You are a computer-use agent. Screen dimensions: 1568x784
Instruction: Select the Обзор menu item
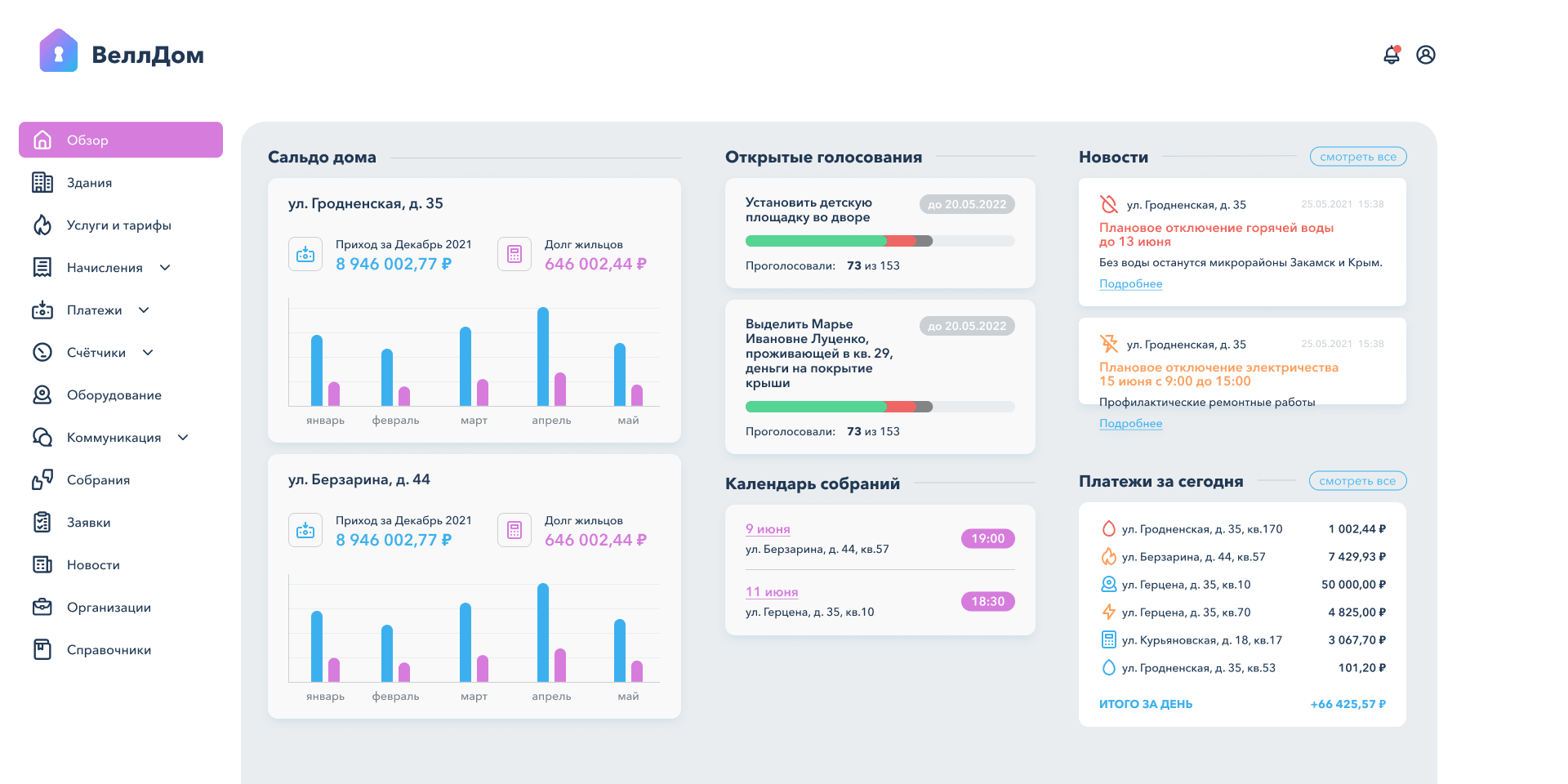pos(121,140)
